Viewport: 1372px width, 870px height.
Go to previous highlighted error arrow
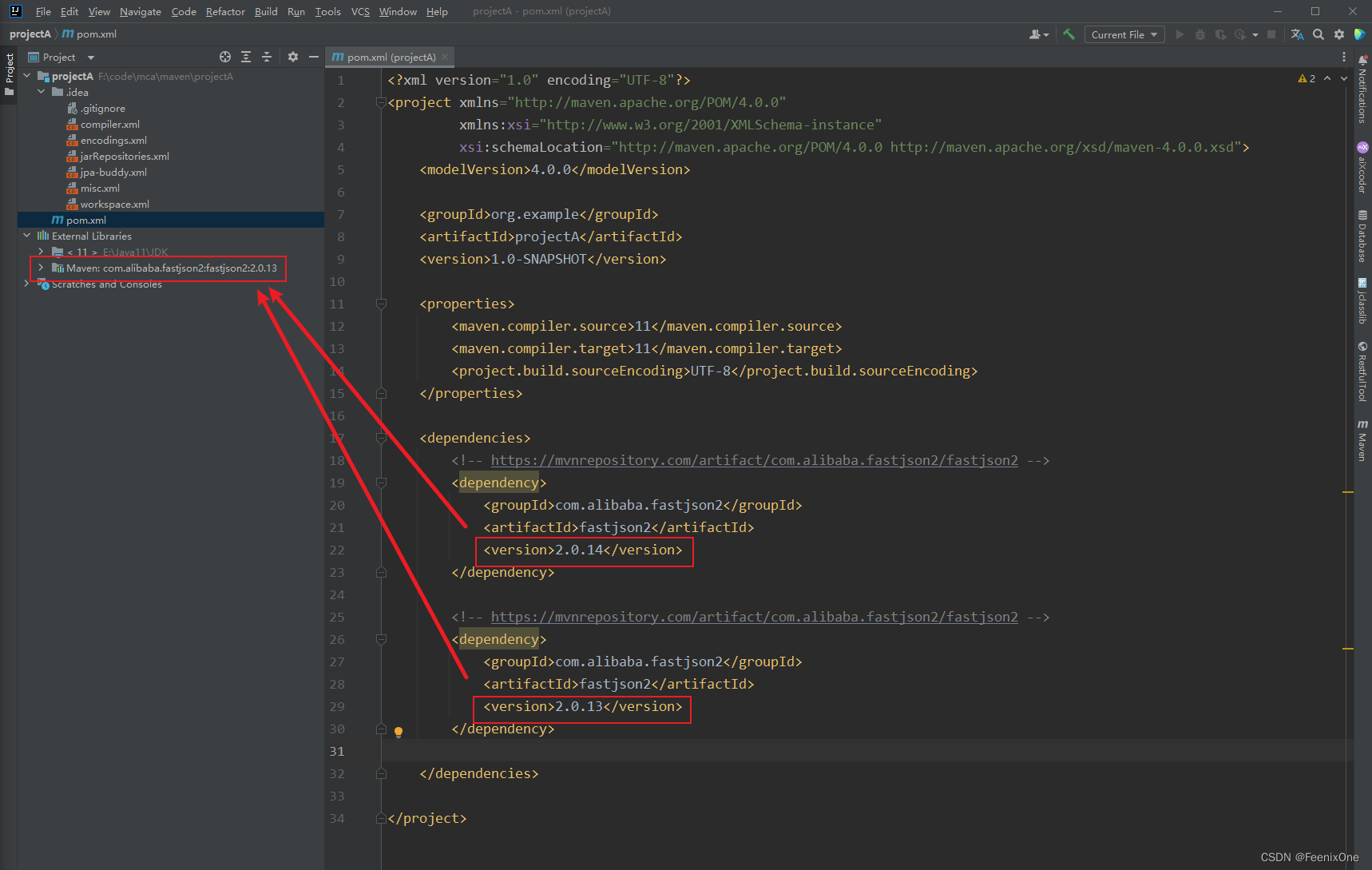coord(1327,78)
